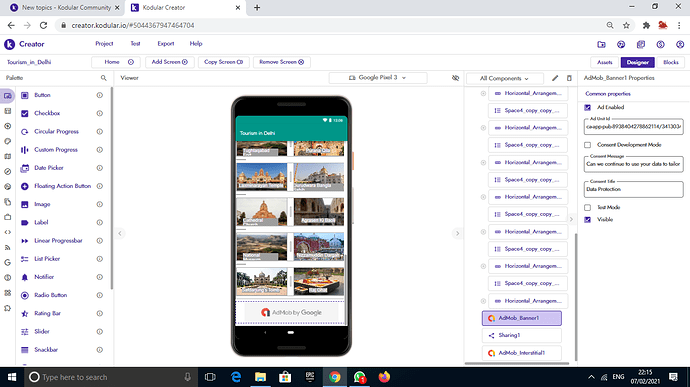Click the info icon beside Checkbox

click(100, 113)
